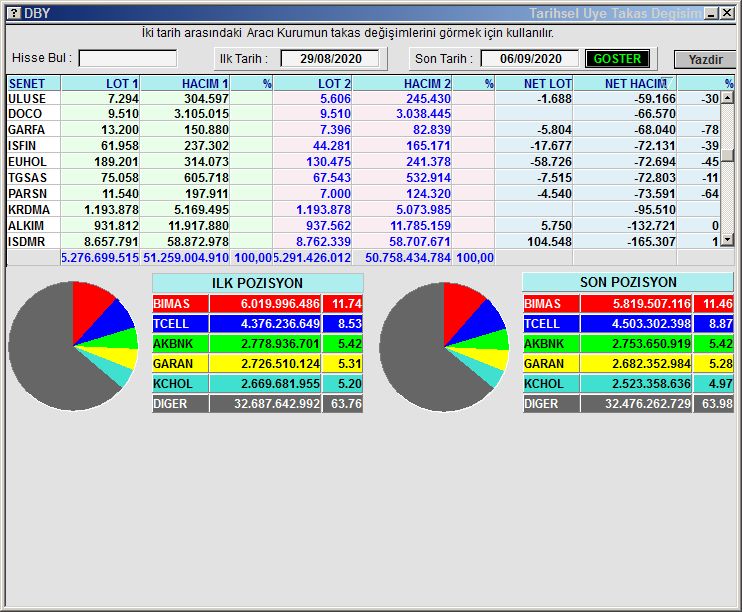The image size is (742, 612).
Task: Sort by LOT 2 column header
Action: coord(313,83)
